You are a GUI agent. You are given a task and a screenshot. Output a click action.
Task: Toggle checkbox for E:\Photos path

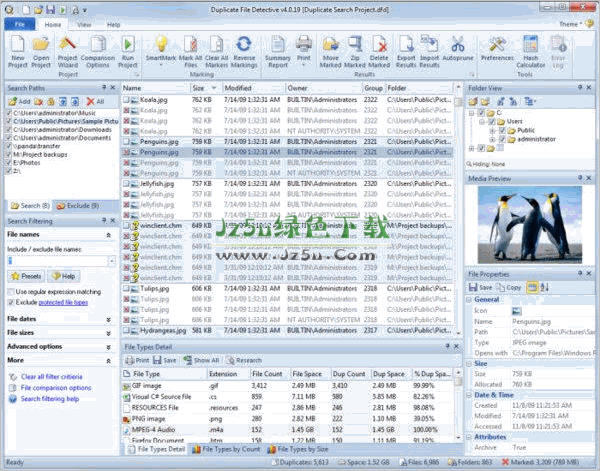(9, 163)
